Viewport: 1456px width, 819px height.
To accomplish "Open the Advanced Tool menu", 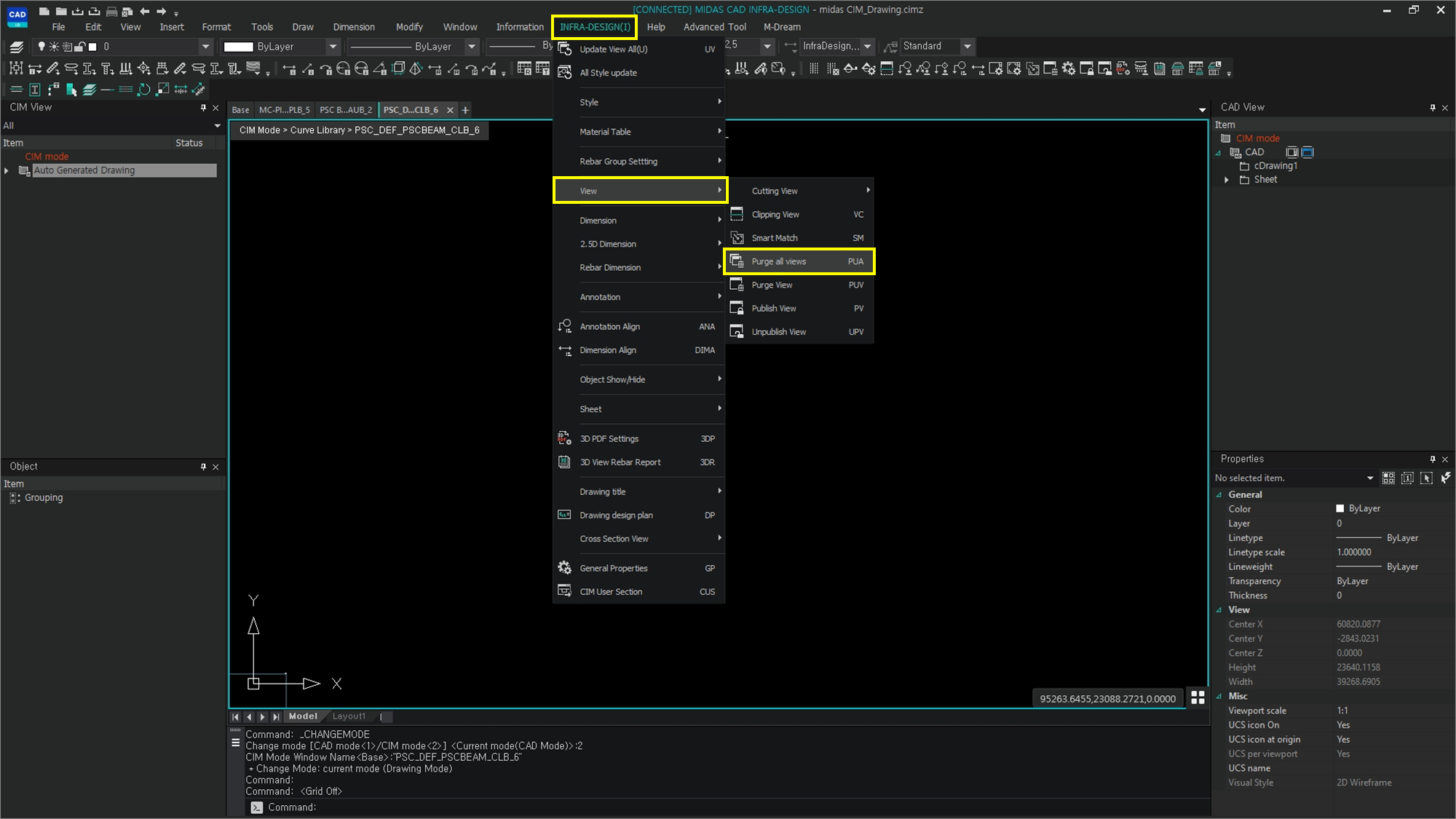I will [714, 27].
